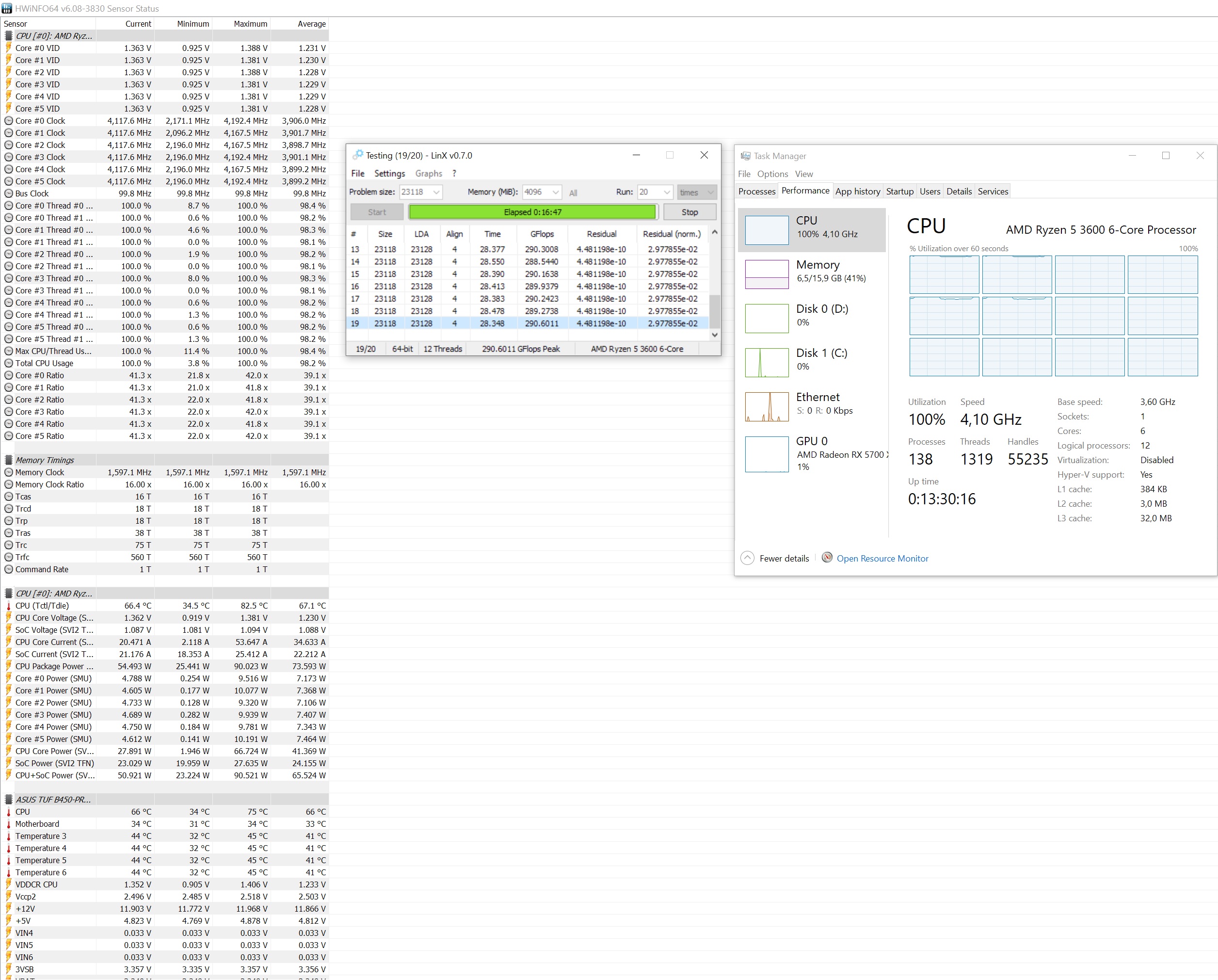Click Open Resource Monitor link
The width and height of the screenshot is (1218, 980).
pyautogui.click(x=882, y=558)
